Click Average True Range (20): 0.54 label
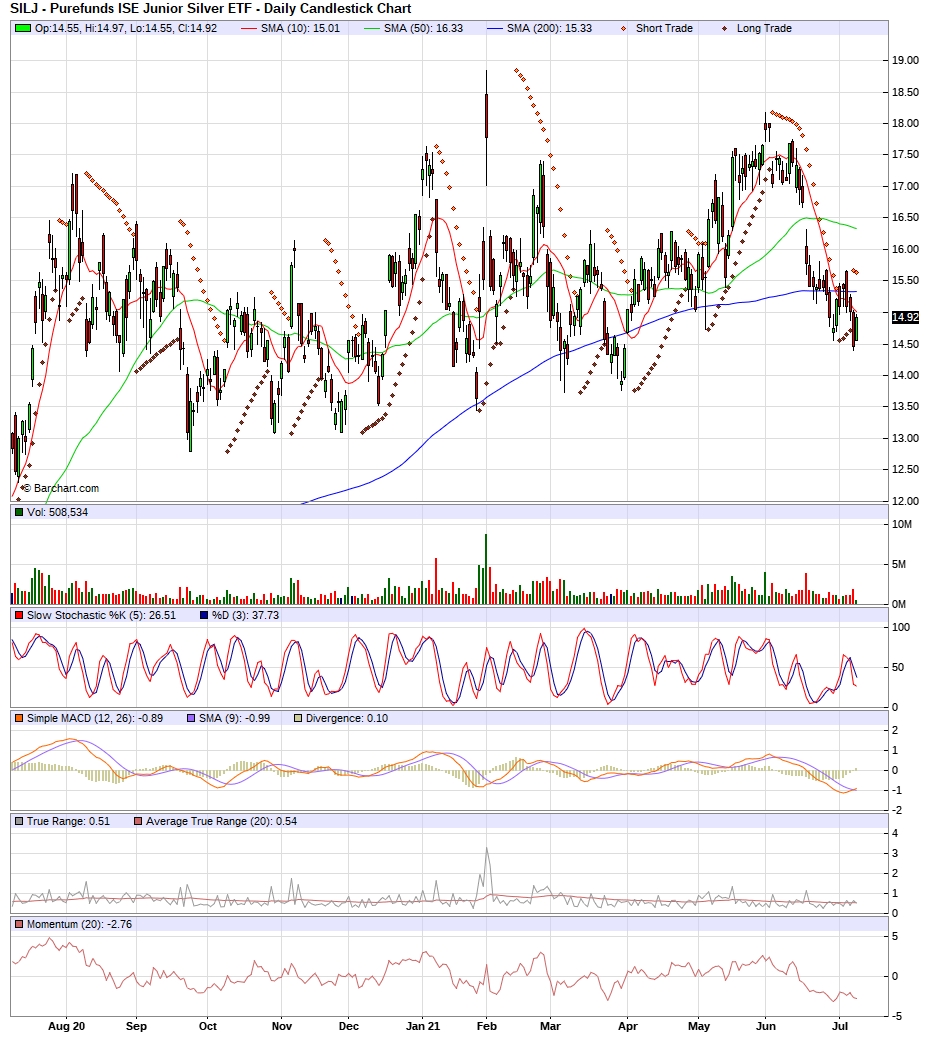The image size is (930, 1057). point(222,822)
